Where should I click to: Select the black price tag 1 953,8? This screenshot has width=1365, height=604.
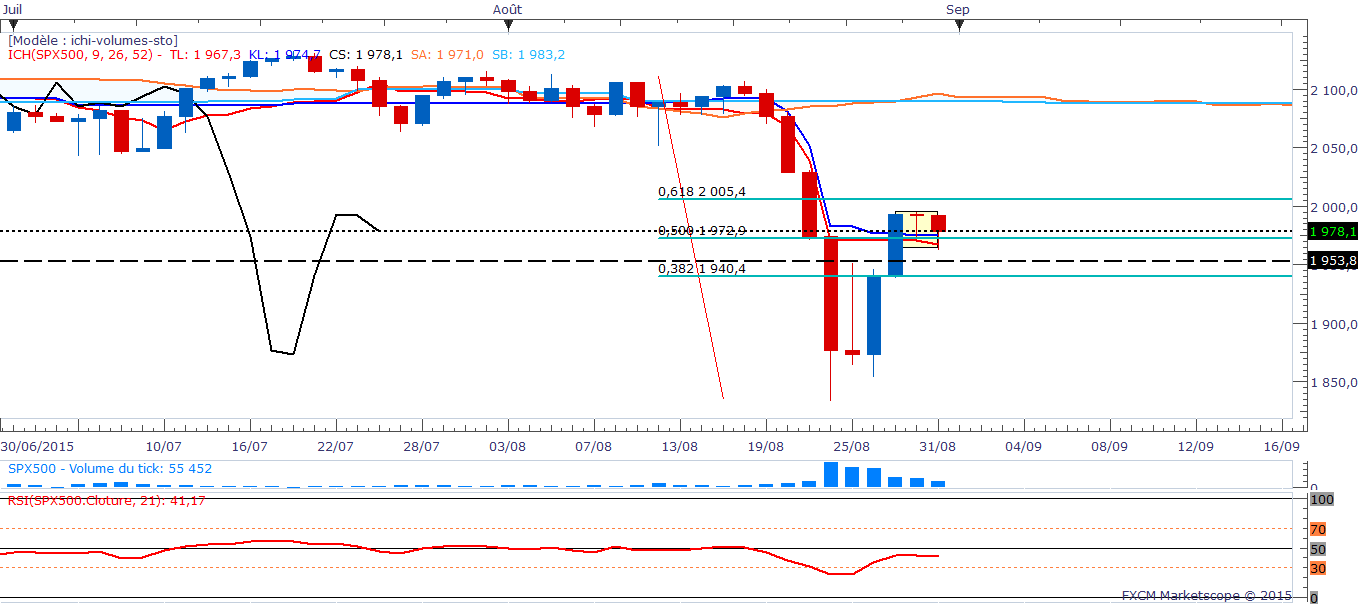(x=1335, y=261)
